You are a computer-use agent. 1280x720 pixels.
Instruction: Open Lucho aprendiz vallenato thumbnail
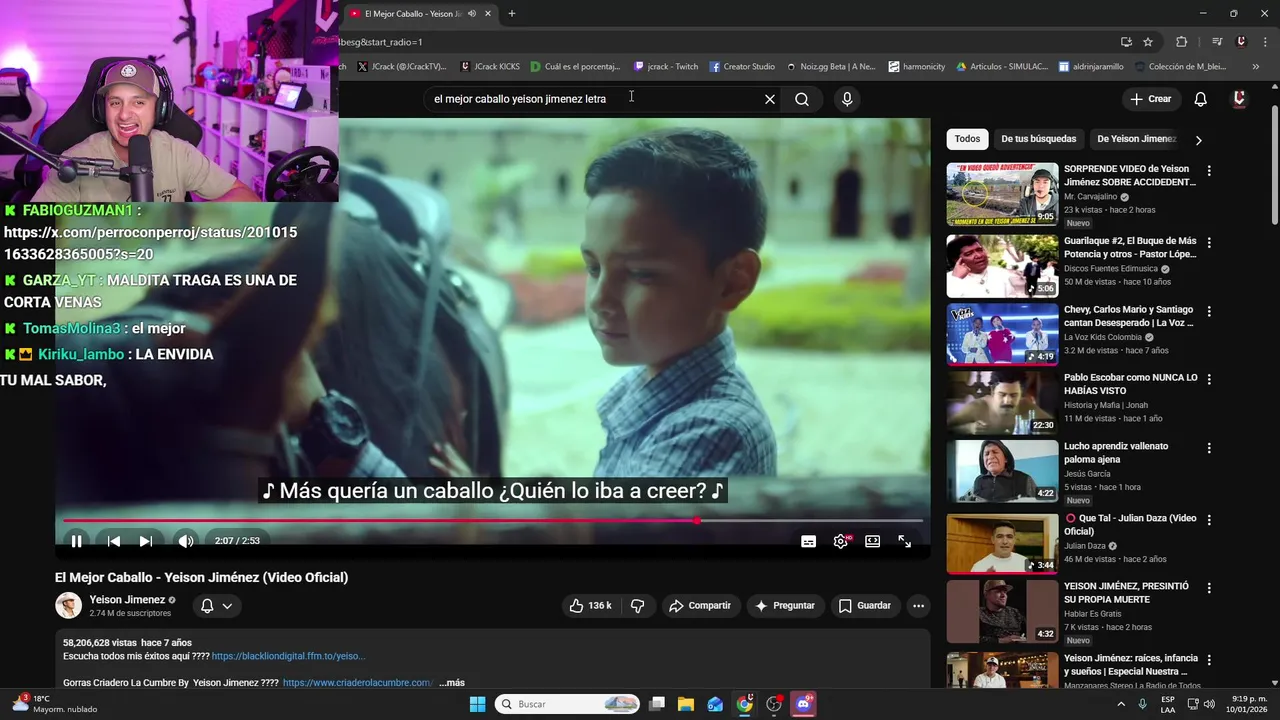pyautogui.click(x=1002, y=471)
